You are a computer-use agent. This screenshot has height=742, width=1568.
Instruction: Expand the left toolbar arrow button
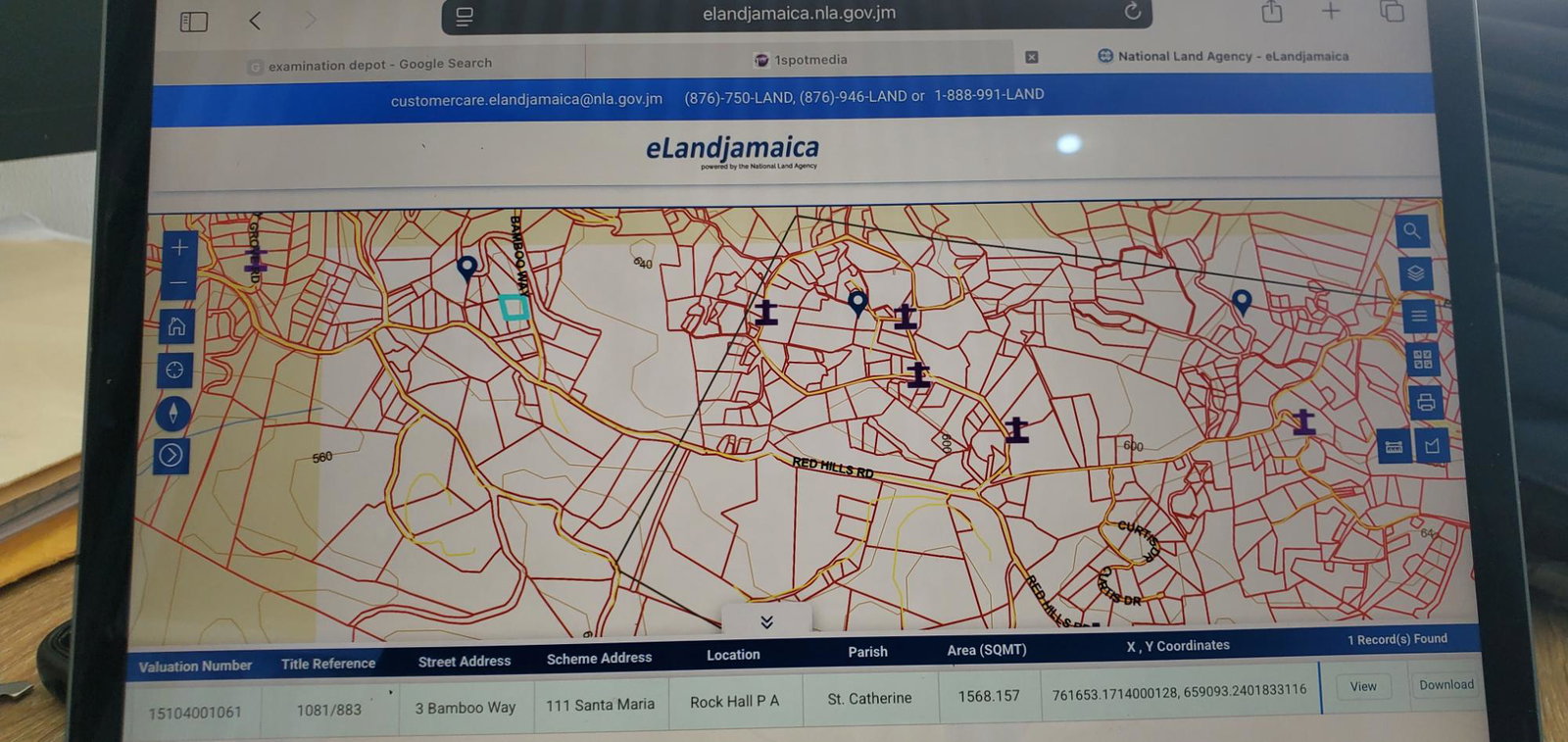pos(171,455)
